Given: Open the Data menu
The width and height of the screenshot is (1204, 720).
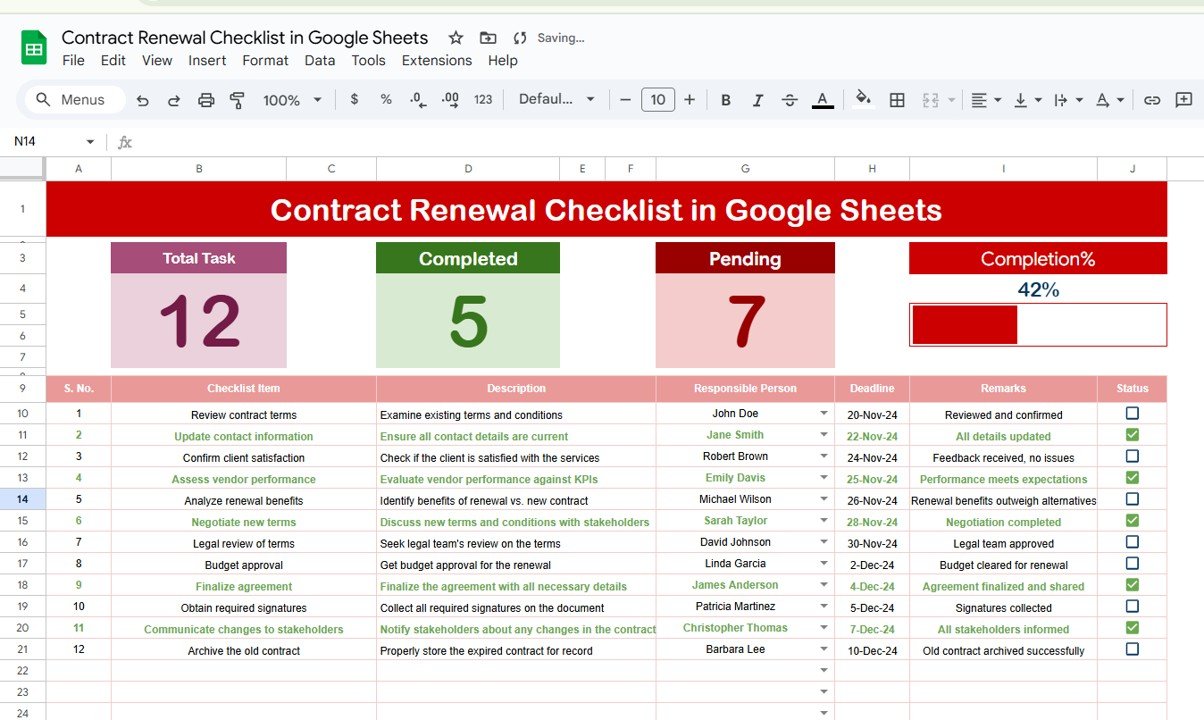Looking at the screenshot, I should (320, 60).
